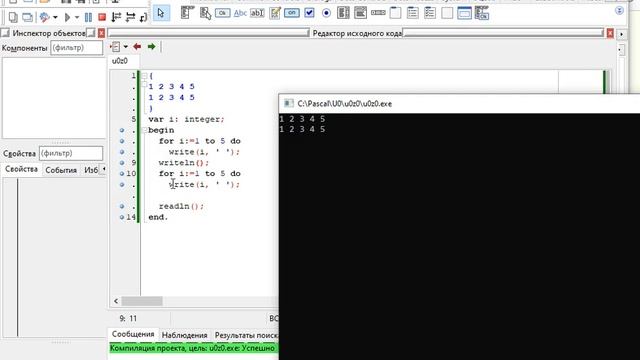This screenshot has width=640, height=360.
Task: Open the build mode dropdown arrow
Action: tap(55, 18)
